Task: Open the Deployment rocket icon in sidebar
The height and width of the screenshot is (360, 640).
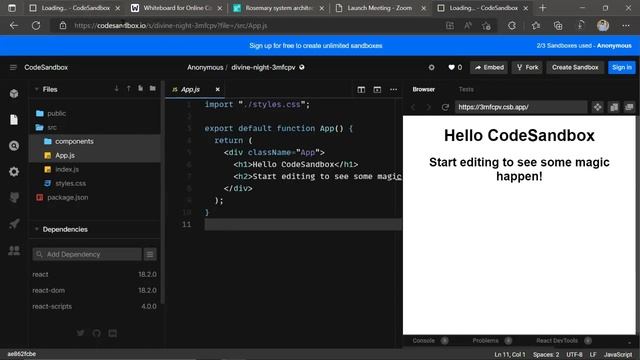Action: (x=14, y=224)
